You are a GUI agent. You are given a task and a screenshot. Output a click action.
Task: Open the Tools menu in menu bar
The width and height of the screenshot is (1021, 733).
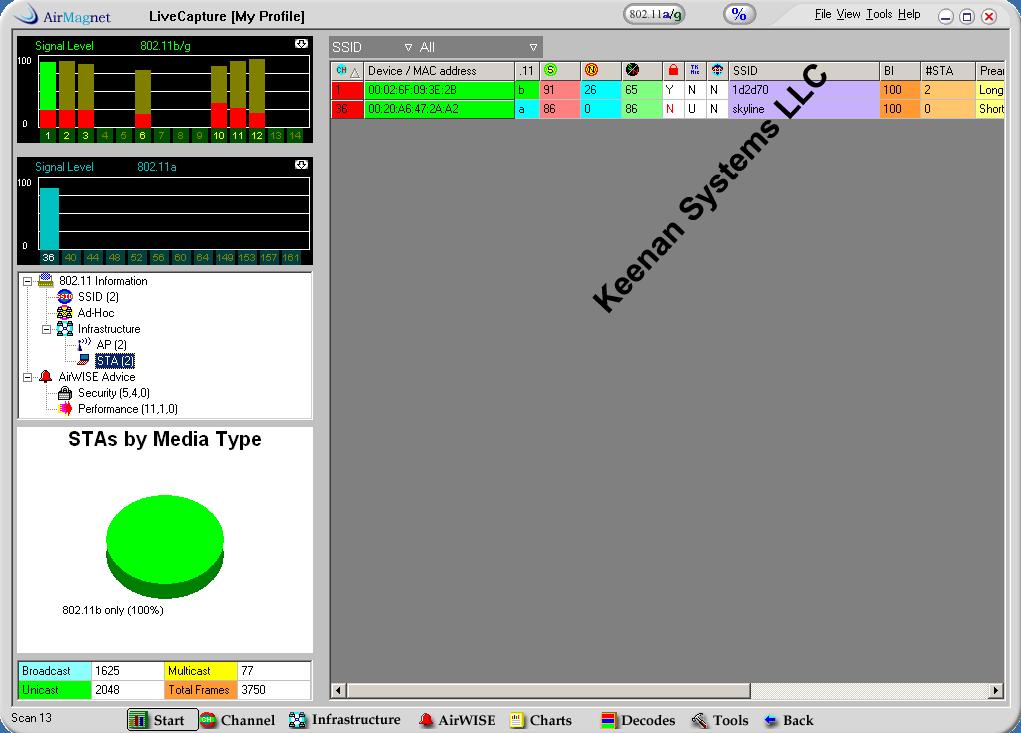(879, 14)
